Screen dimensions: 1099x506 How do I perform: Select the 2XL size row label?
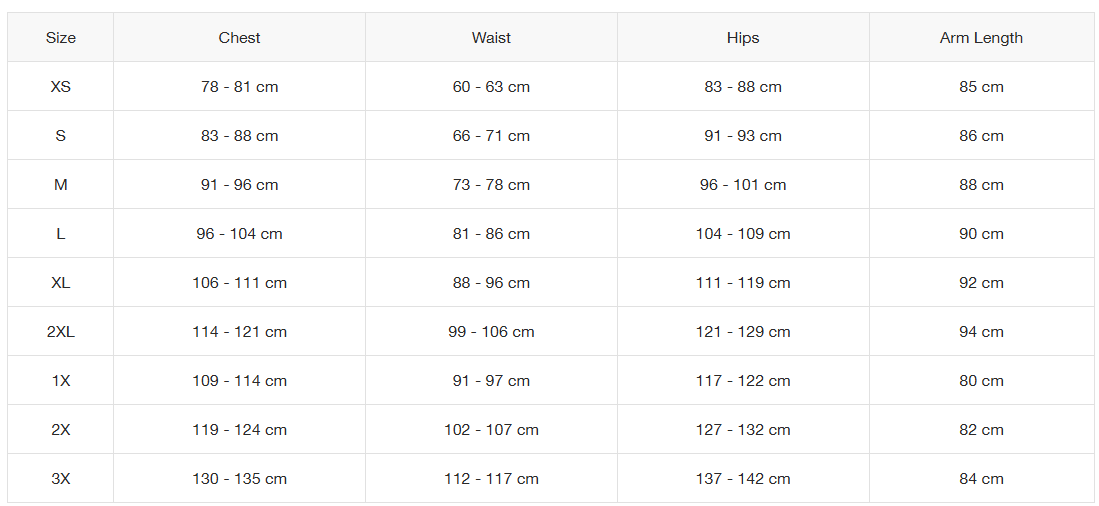tap(60, 332)
